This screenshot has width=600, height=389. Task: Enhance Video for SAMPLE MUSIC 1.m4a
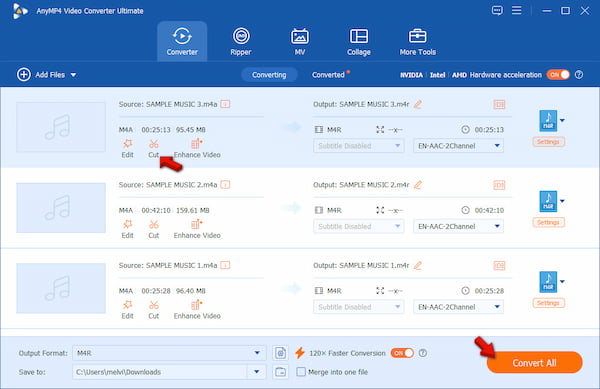click(x=197, y=310)
